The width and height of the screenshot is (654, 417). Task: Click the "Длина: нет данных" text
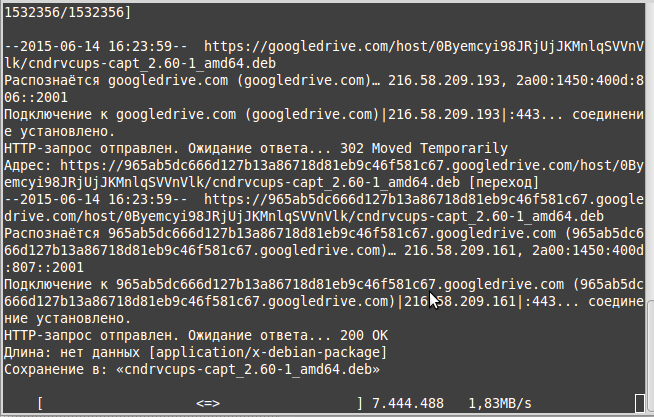point(72,352)
